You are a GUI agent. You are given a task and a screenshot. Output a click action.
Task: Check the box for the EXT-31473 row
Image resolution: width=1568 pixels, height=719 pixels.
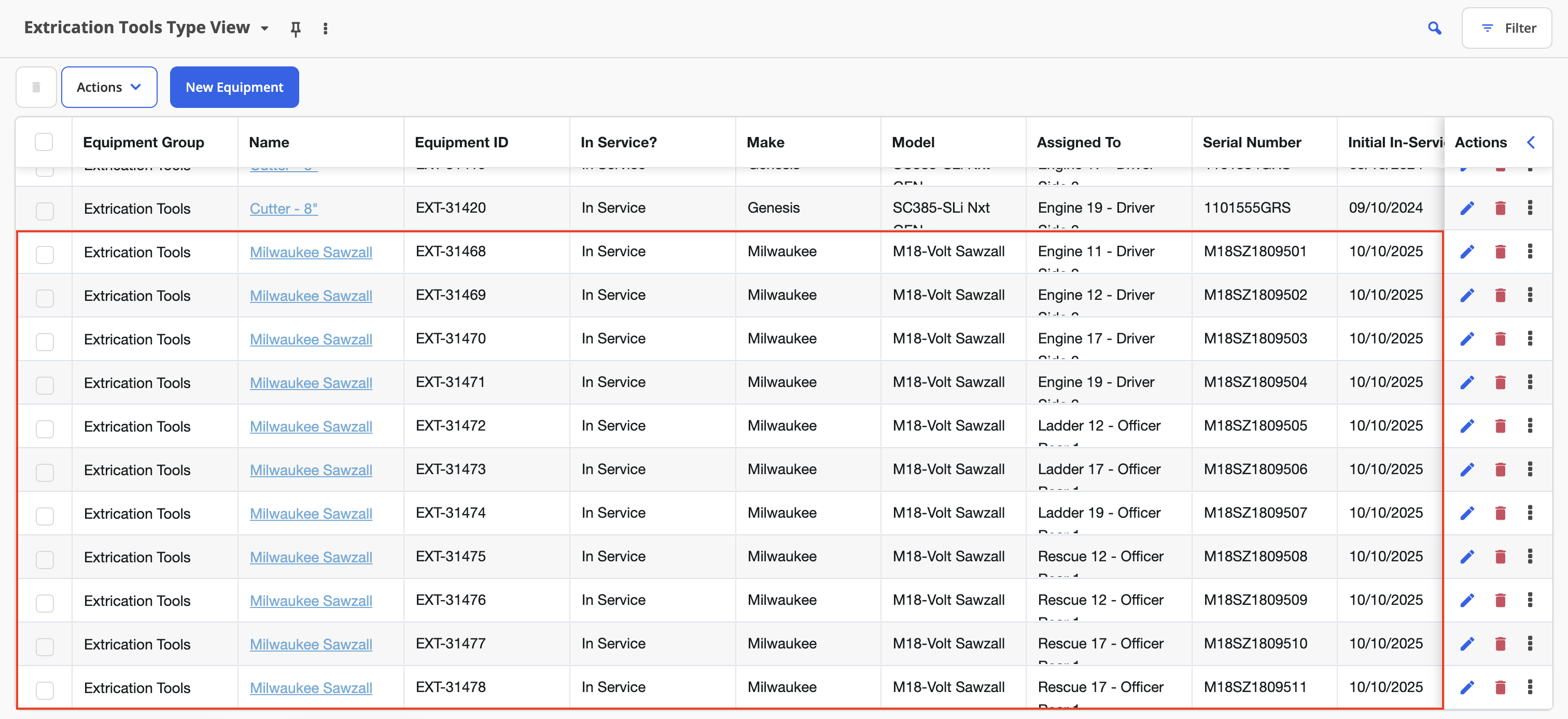coord(45,473)
